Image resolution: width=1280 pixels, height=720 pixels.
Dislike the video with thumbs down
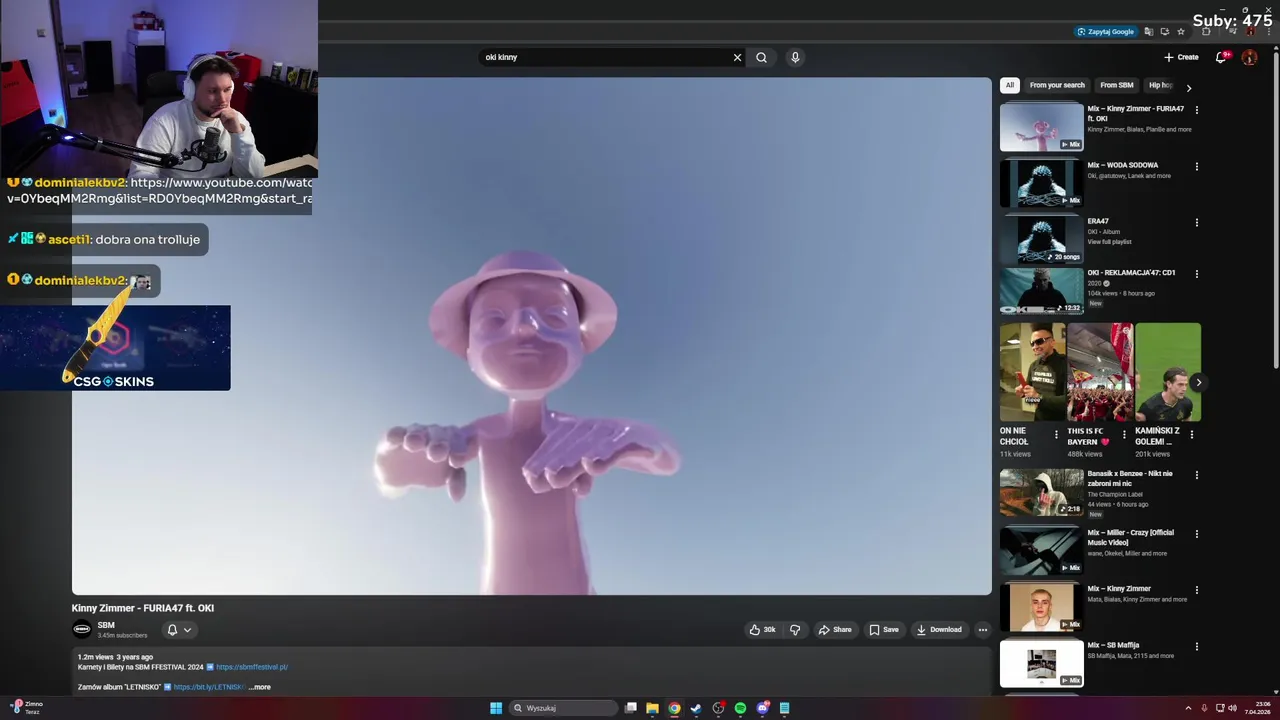click(795, 630)
